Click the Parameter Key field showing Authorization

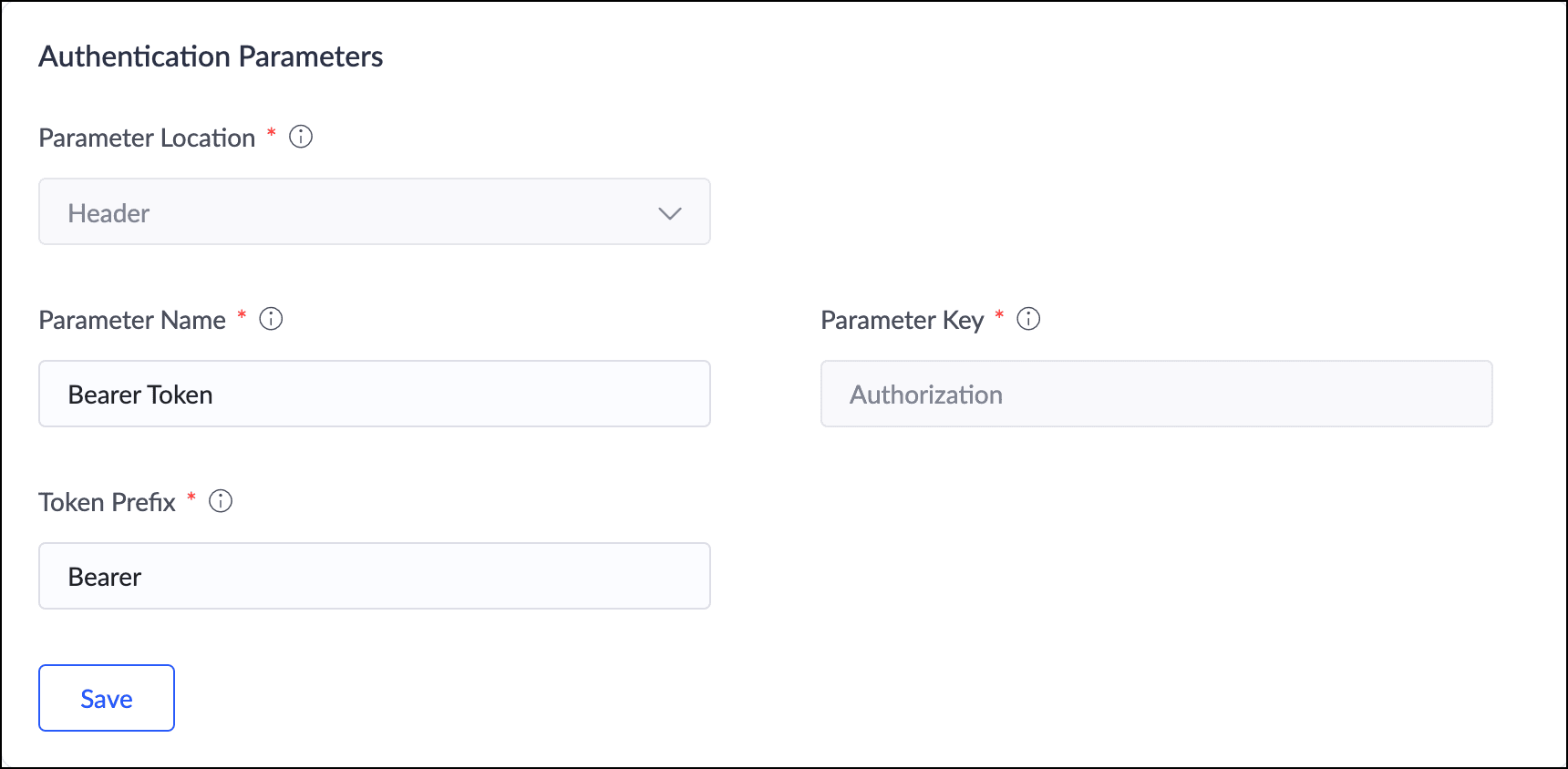[x=1156, y=394]
